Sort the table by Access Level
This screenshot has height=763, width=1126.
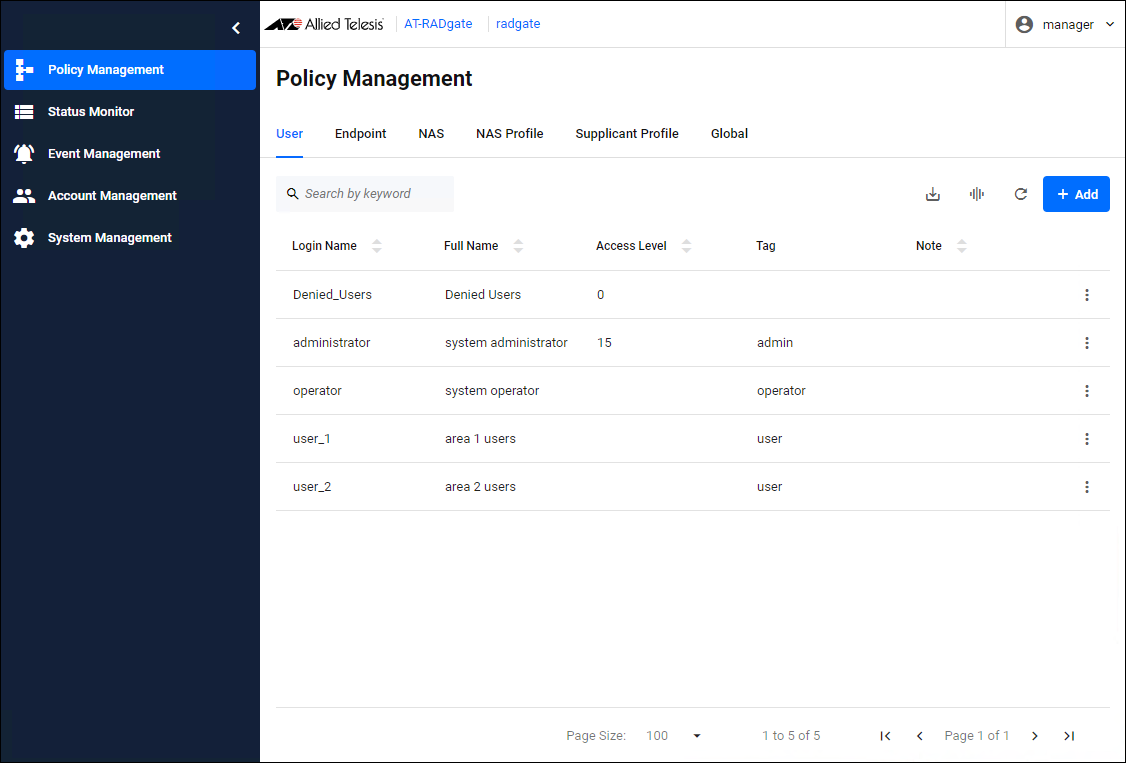coord(686,246)
